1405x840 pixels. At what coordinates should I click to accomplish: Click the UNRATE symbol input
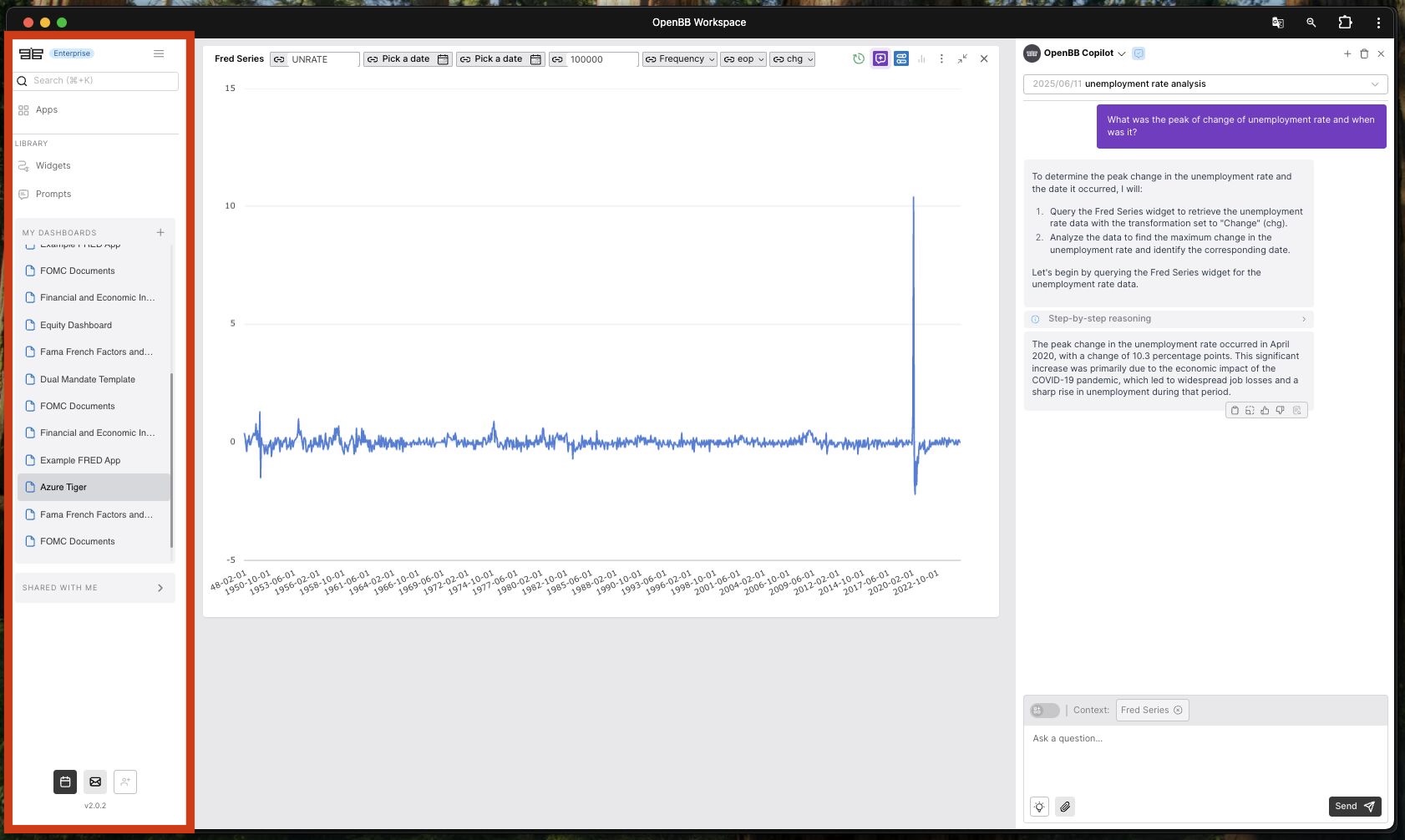click(x=323, y=59)
